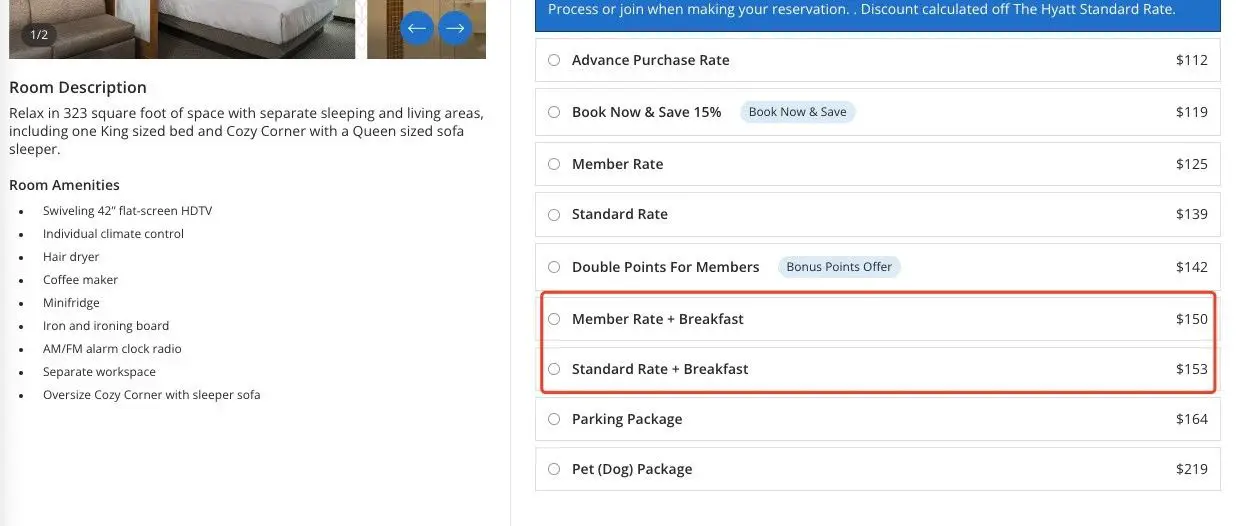Choose the Parking Package rate
The width and height of the screenshot is (1236, 526).
click(554, 419)
